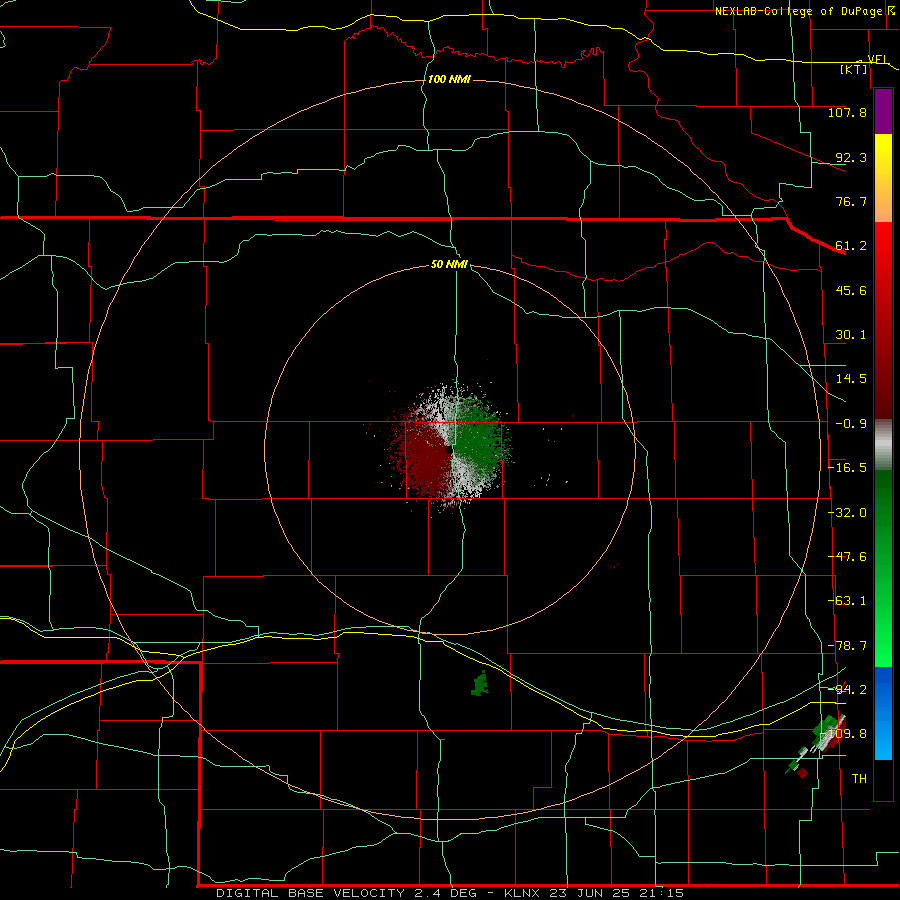
Task: Select the -0.9 scale value
Action: point(851,424)
